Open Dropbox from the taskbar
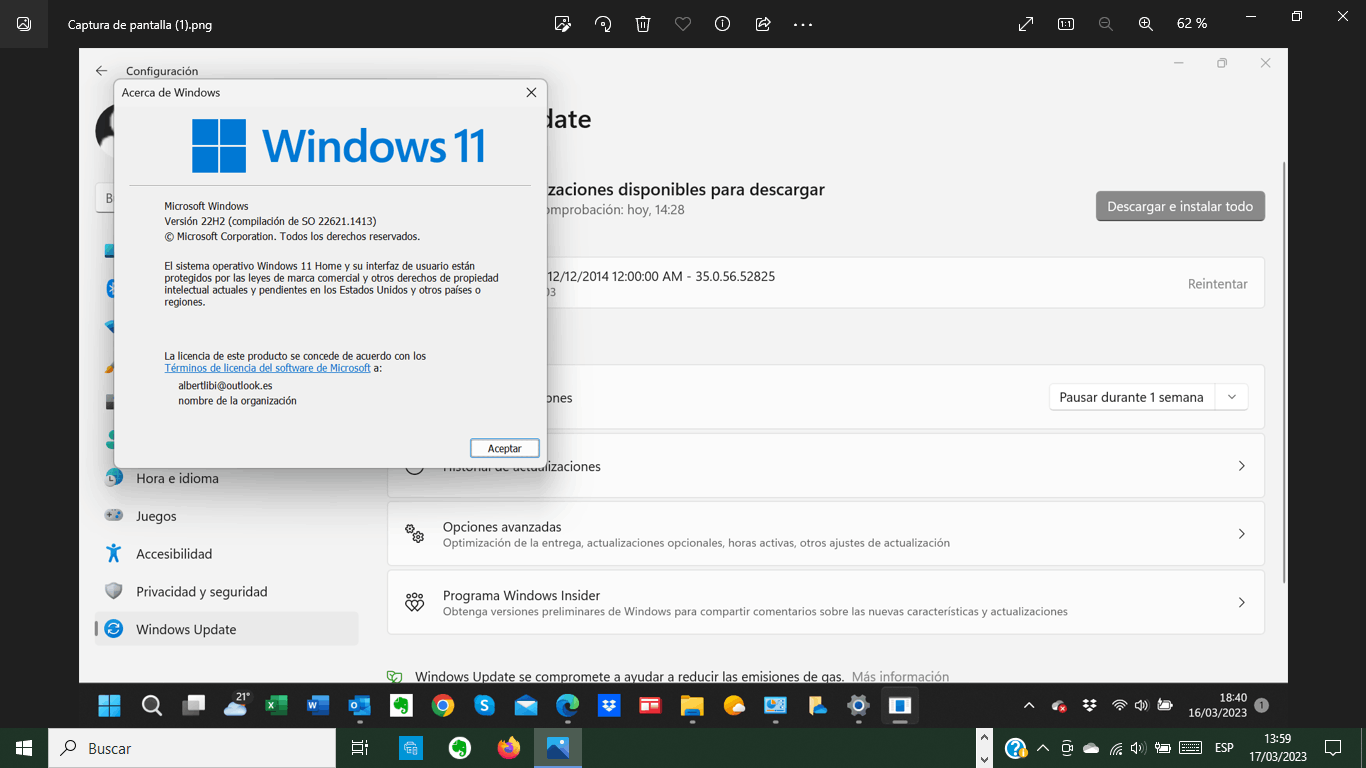The image size is (1366, 768). pos(608,705)
